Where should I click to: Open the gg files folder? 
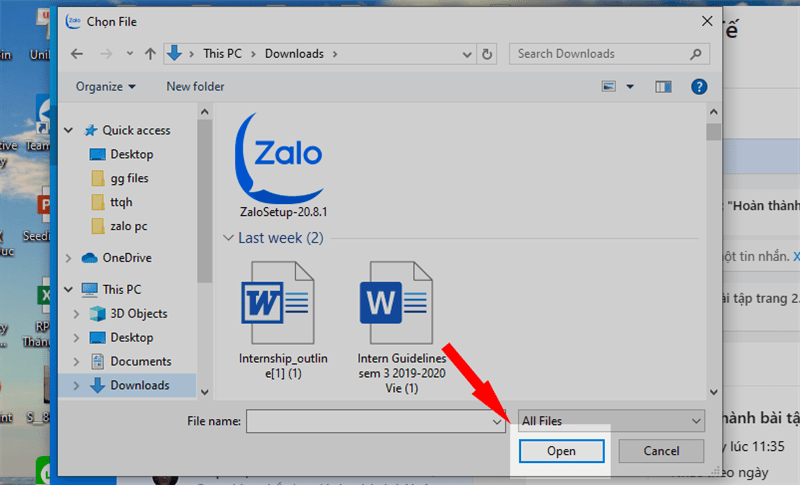[129, 178]
